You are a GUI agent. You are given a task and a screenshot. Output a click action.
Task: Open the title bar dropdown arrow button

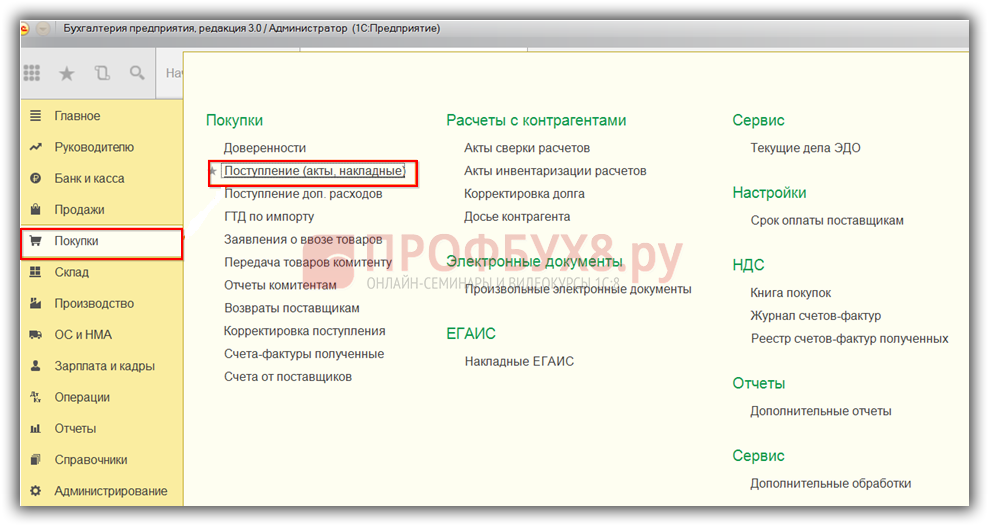[x=43, y=28]
